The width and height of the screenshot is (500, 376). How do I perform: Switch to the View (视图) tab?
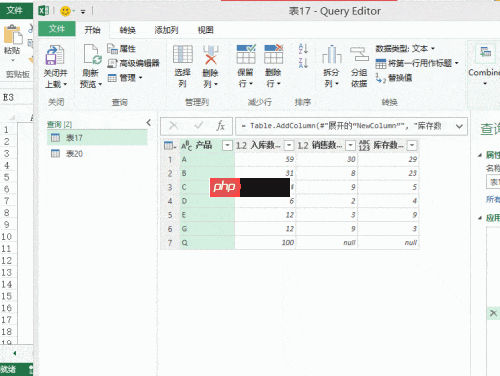point(205,30)
